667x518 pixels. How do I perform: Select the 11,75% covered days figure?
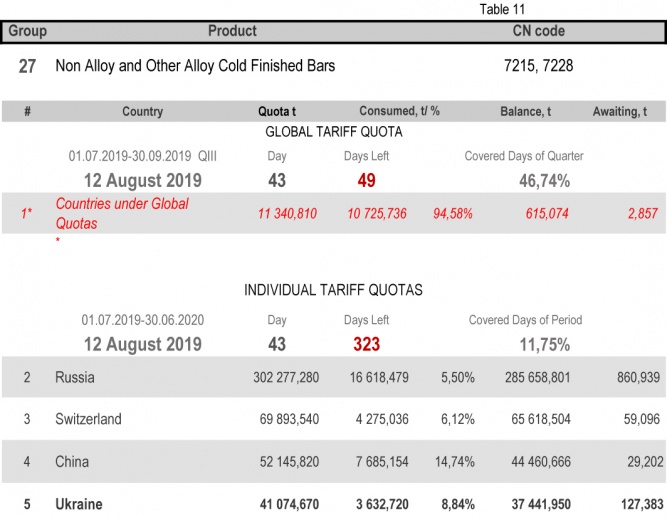(x=544, y=345)
